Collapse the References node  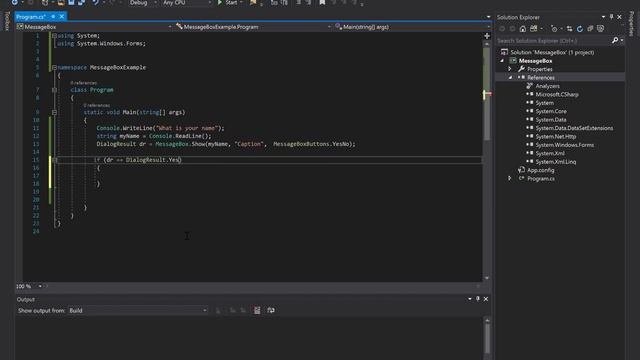coord(510,78)
